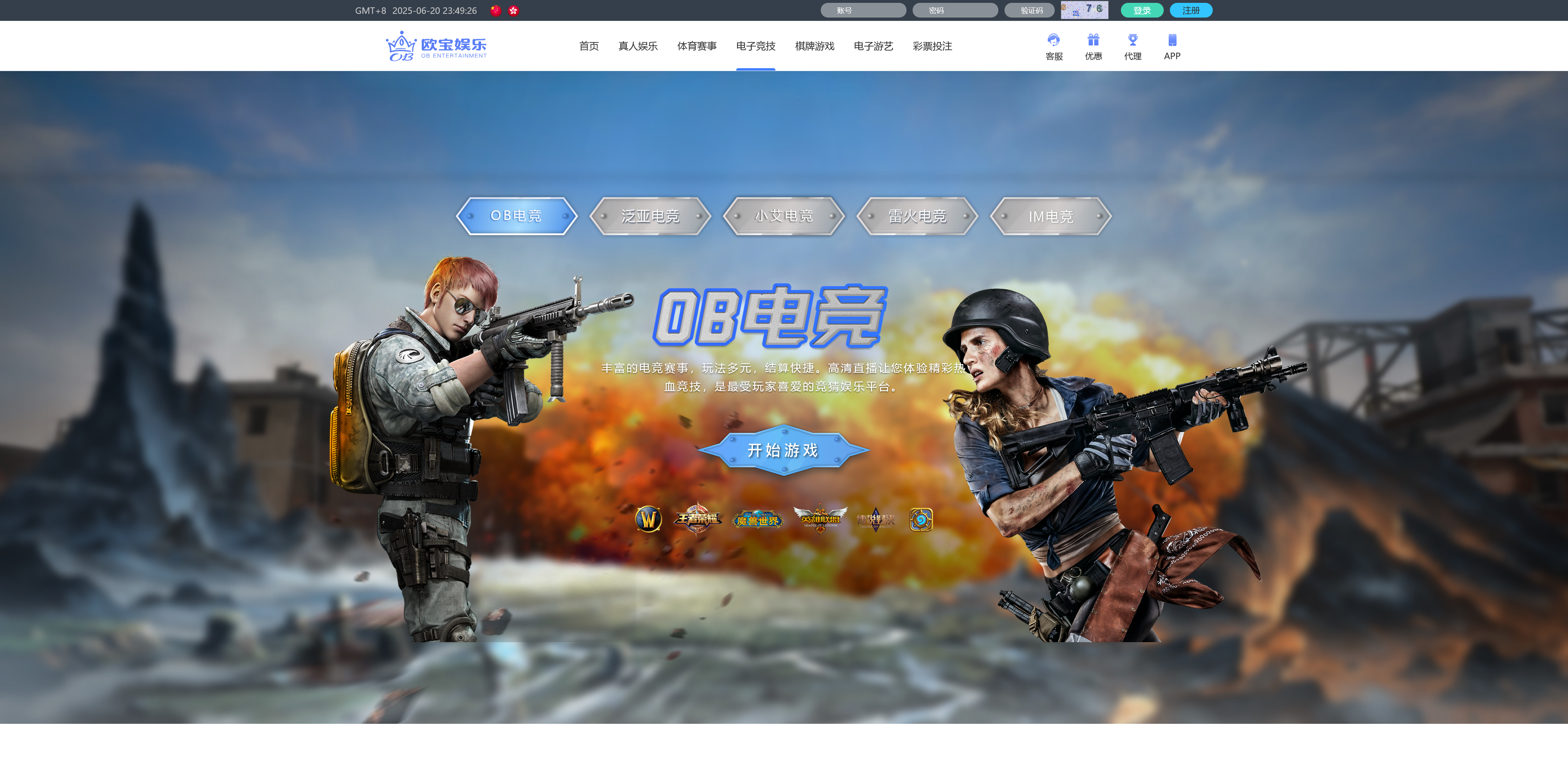Click the green 登录 login button
This screenshot has width=1568, height=783.
tap(1142, 10)
